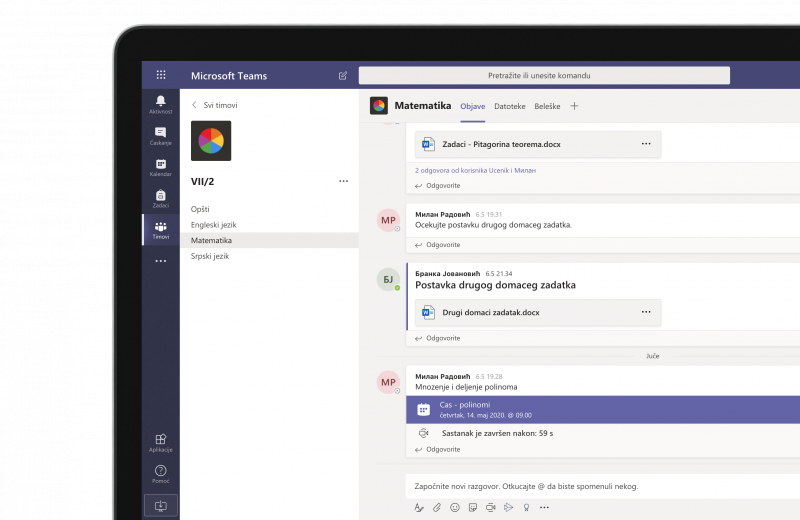
Task: Click Milan Radović avatar on polinoma message
Action: coord(388,382)
